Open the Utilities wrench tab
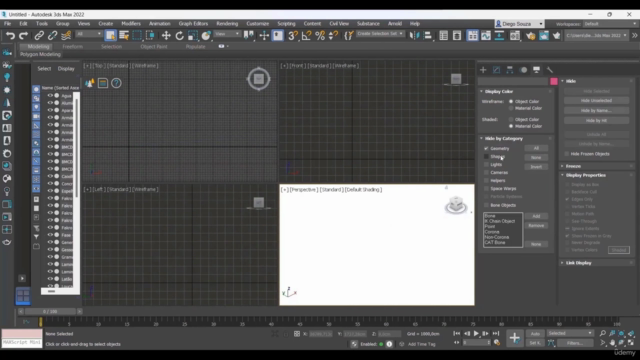 [550, 70]
